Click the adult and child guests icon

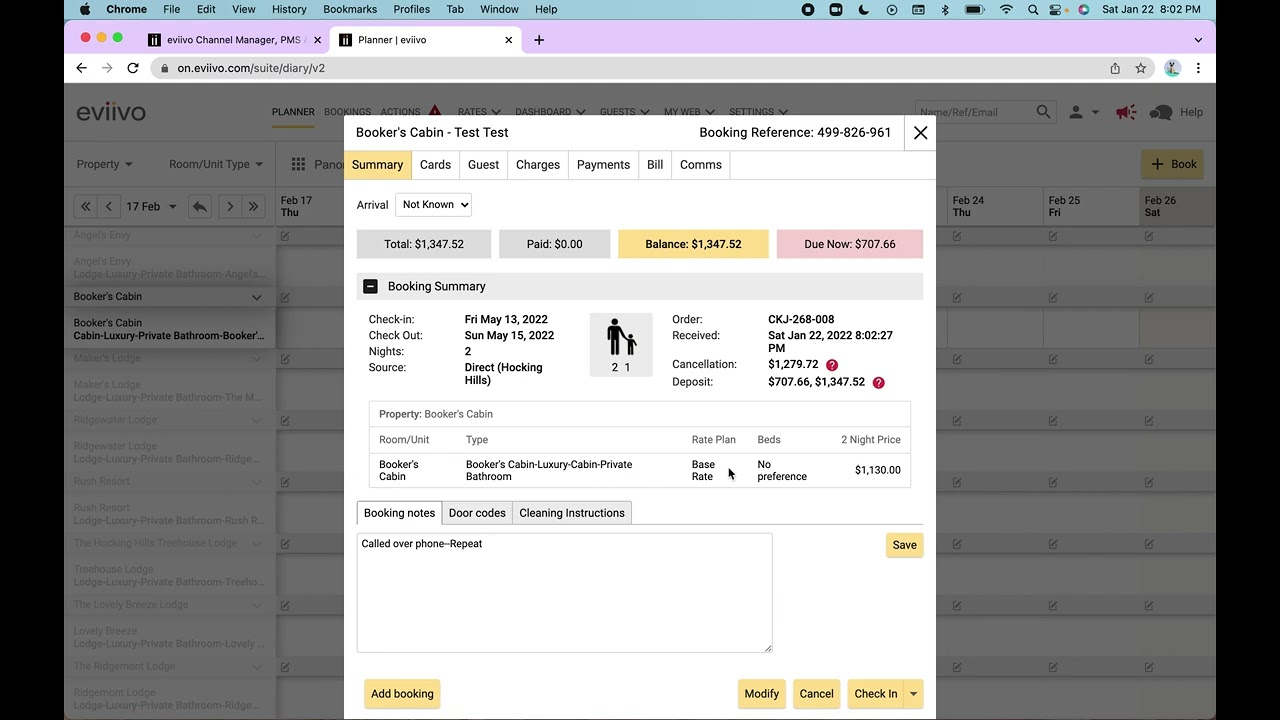click(621, 345)
